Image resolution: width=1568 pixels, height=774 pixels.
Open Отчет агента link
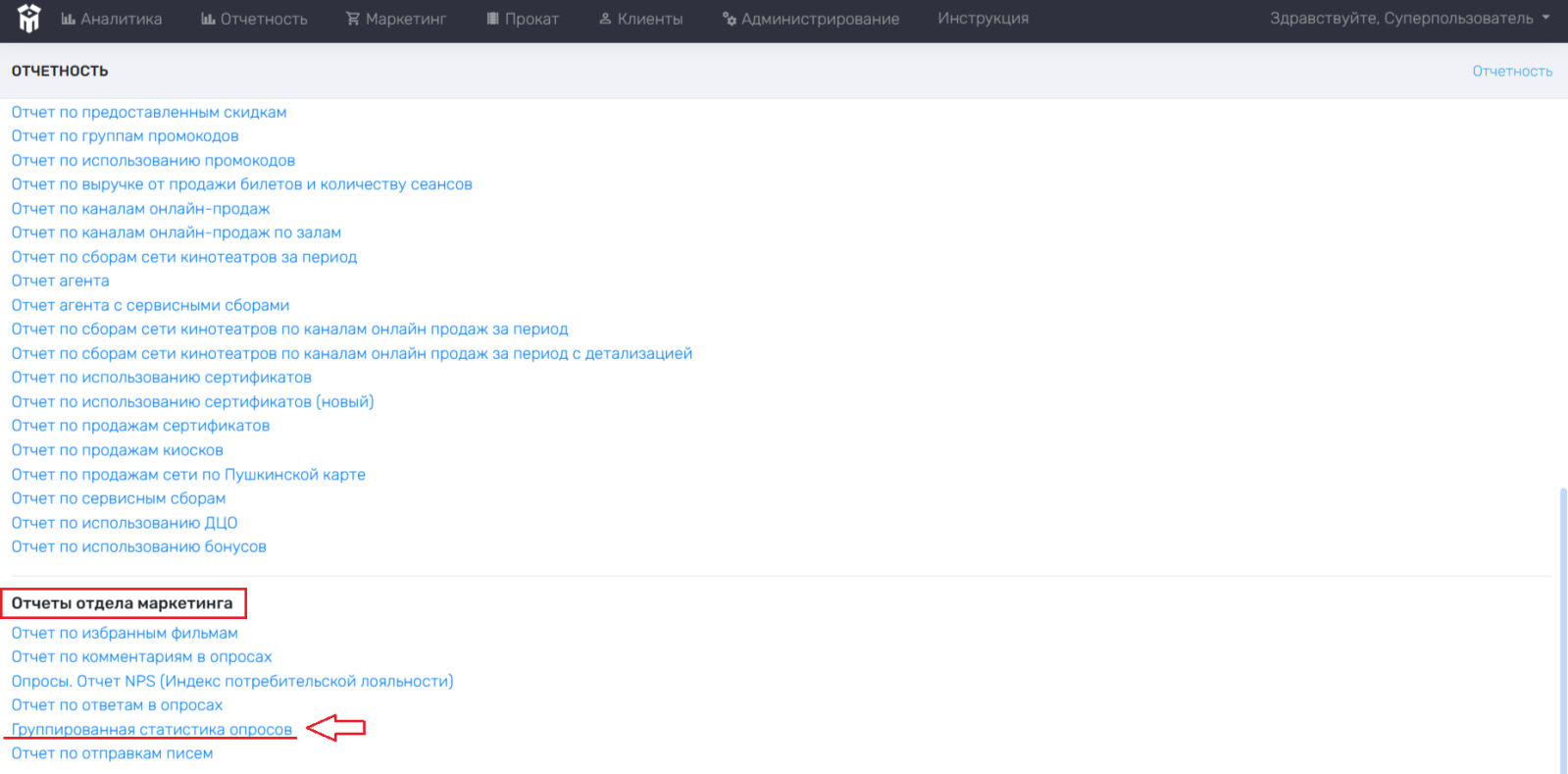[60, 281]
